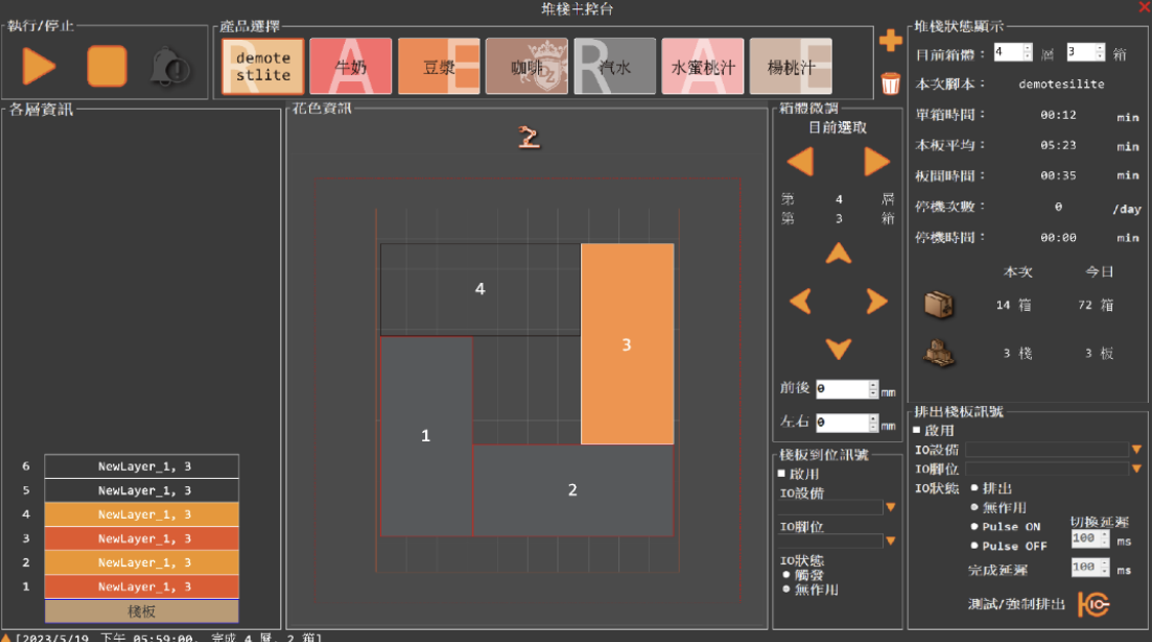Click the orange play button to start execution
Viewport: 1152px width, 642px height.
click(x=39, y=66)
